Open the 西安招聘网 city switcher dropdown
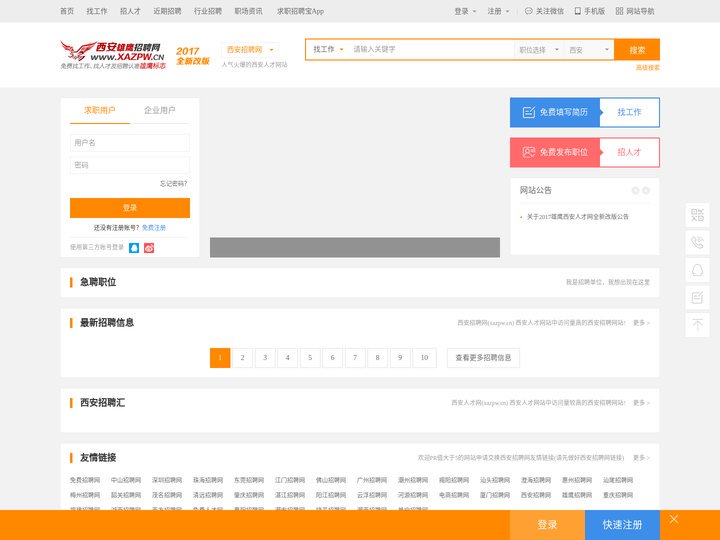 [250, 50]
